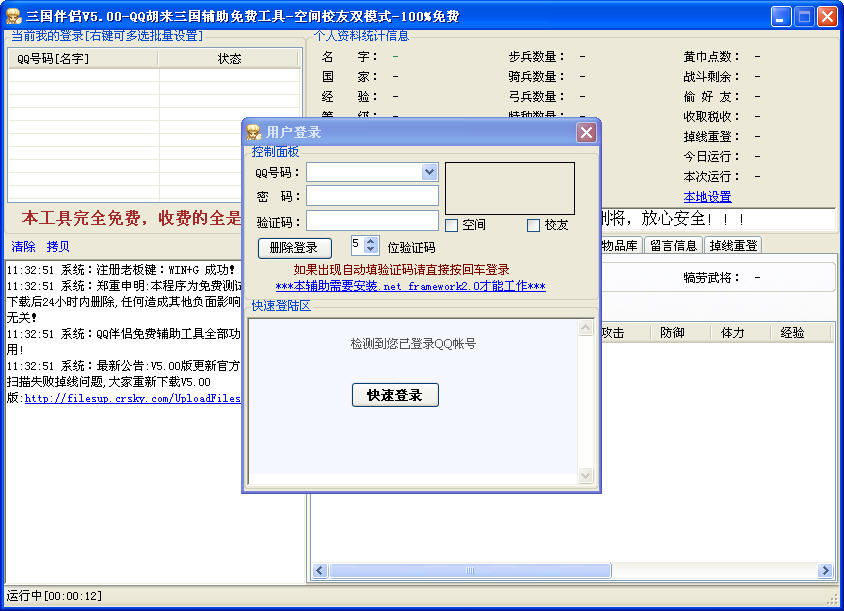Click the 位验证码 label
The width and height of the screenshot is (844, 611).
click(x=411, y=248)
